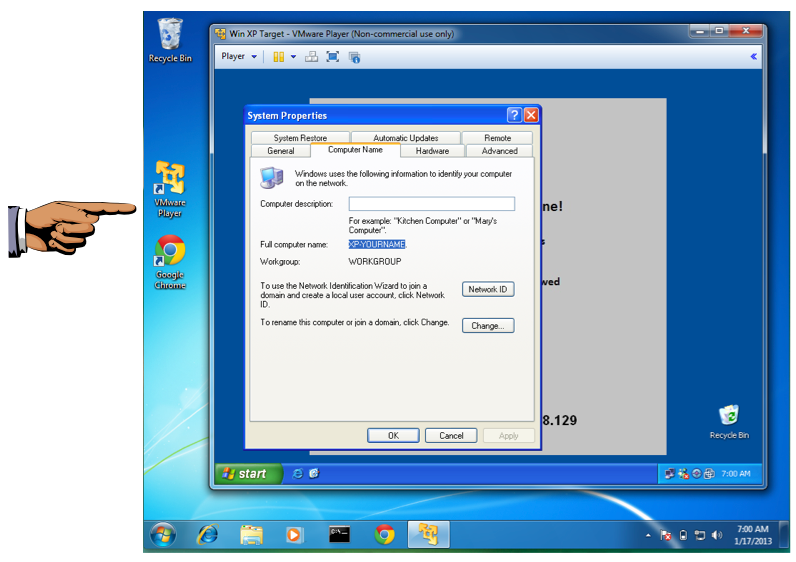Screen dimensions: 796x562
Task: Switch to the Remote tab
Action: click(x=497, y=138)
